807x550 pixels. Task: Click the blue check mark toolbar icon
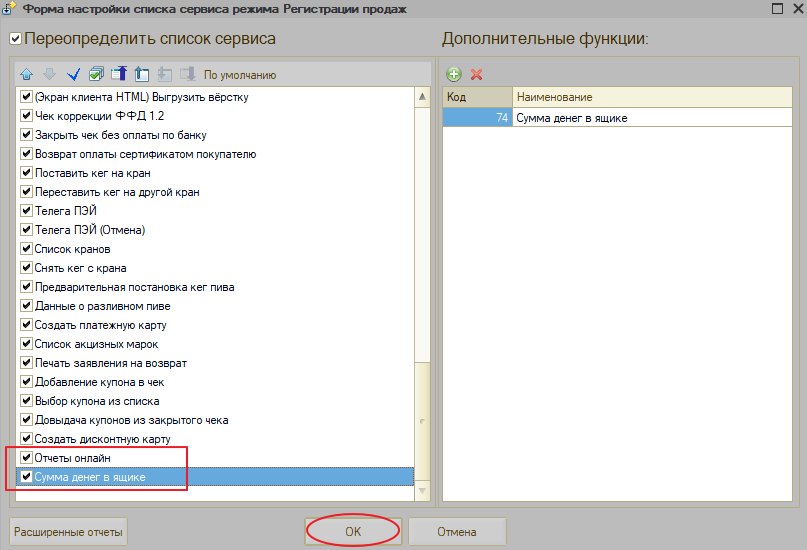(x=73, y=75)
